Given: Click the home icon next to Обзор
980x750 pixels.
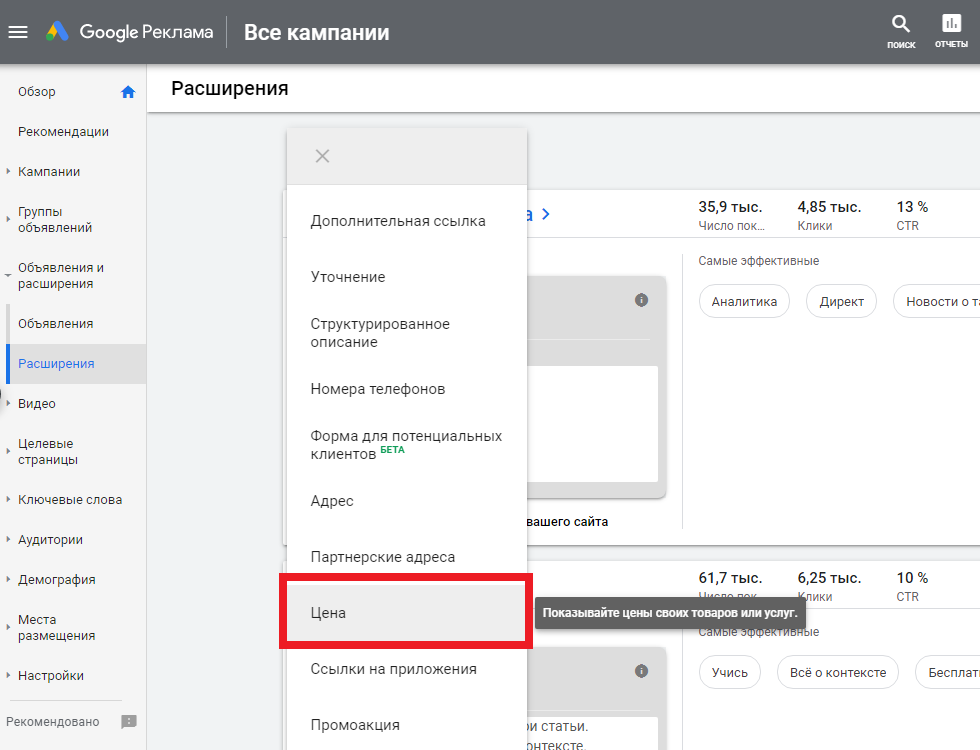Looking at the screenshot, I should 128,92.
